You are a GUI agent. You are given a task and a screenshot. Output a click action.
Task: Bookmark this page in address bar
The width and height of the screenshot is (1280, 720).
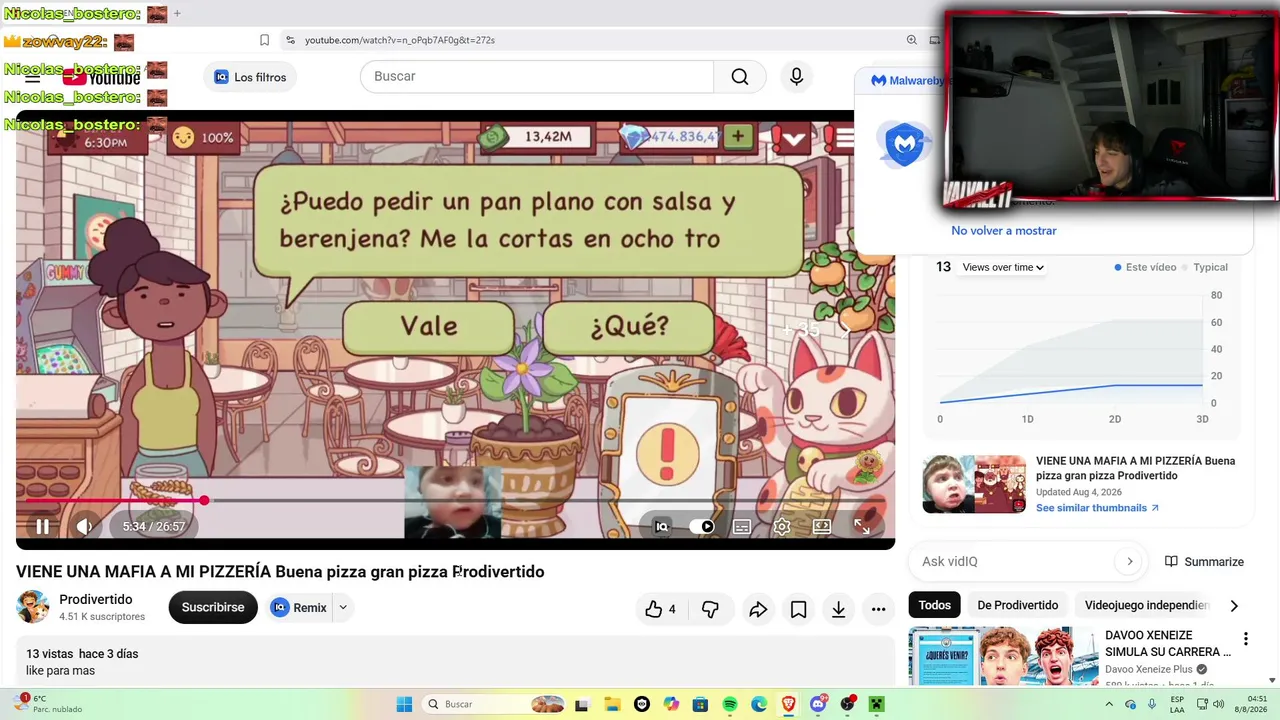point(264,40)
